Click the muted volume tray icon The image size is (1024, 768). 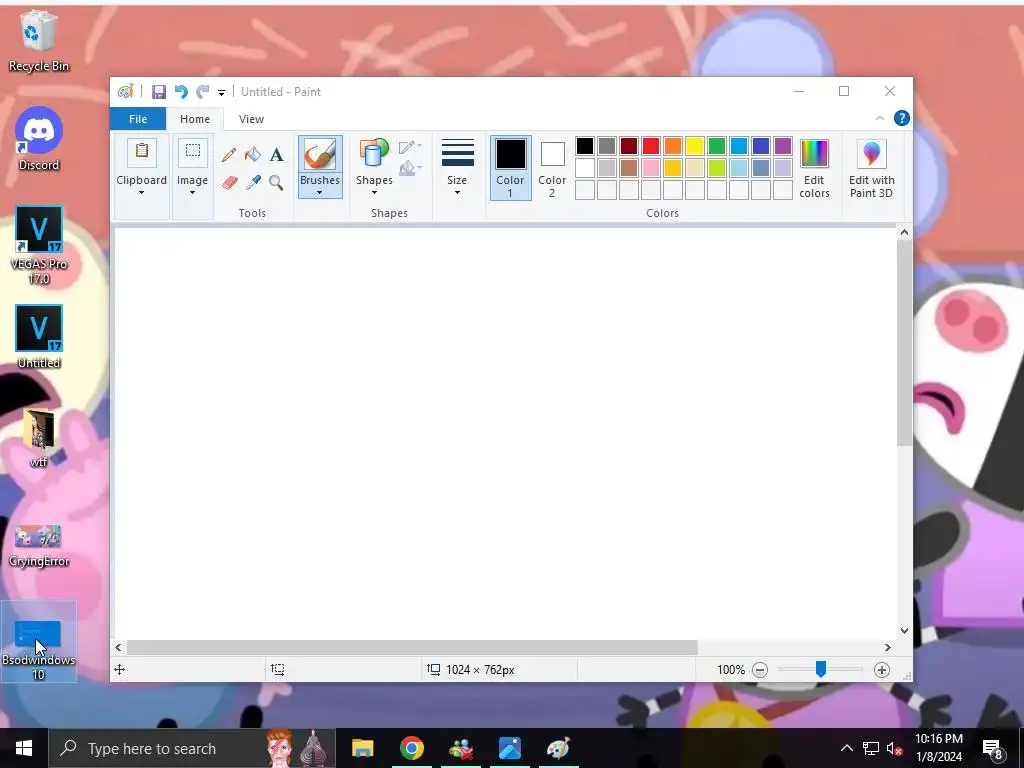coord(895,748)
